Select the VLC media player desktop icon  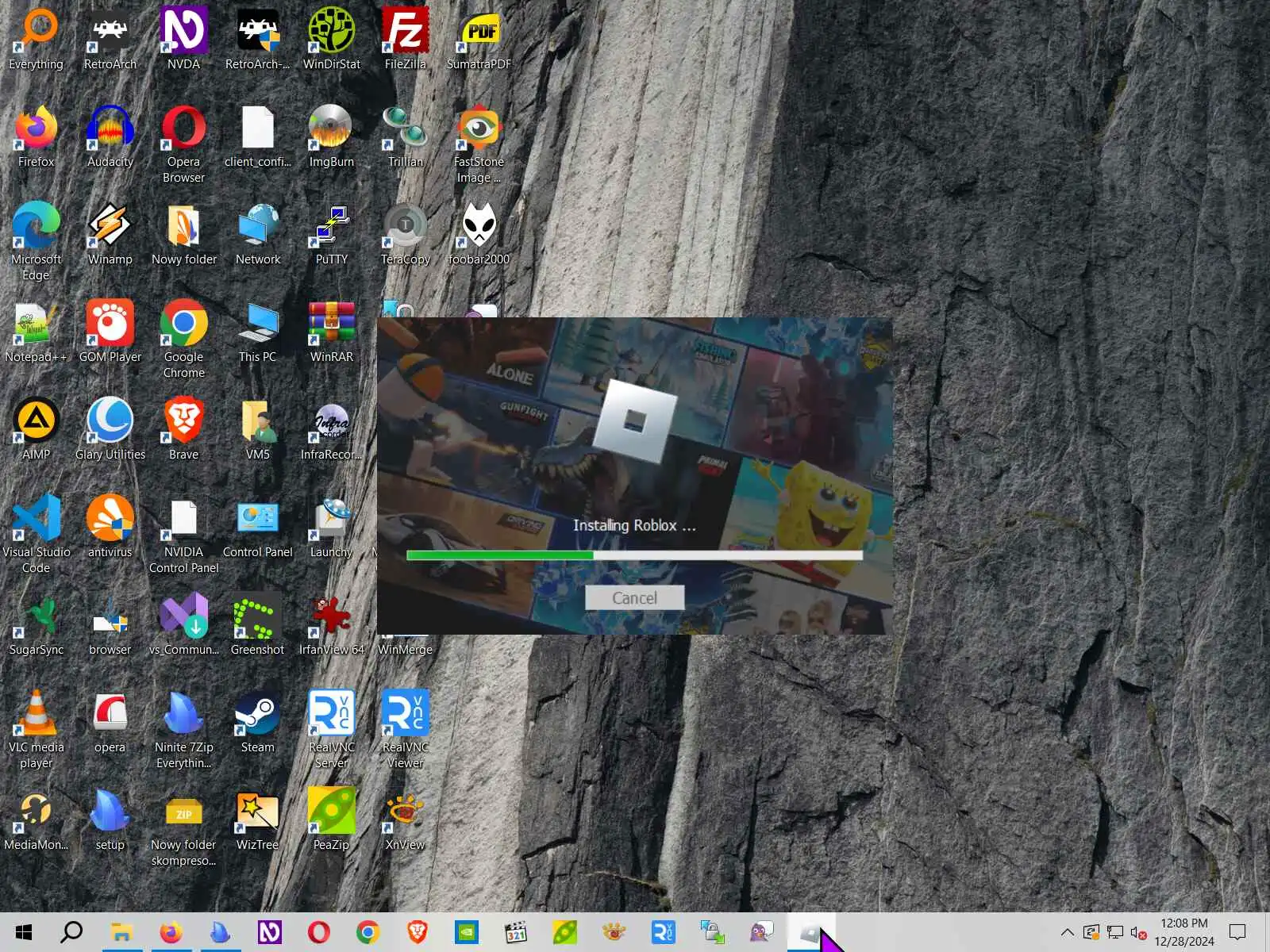[37, 730]
